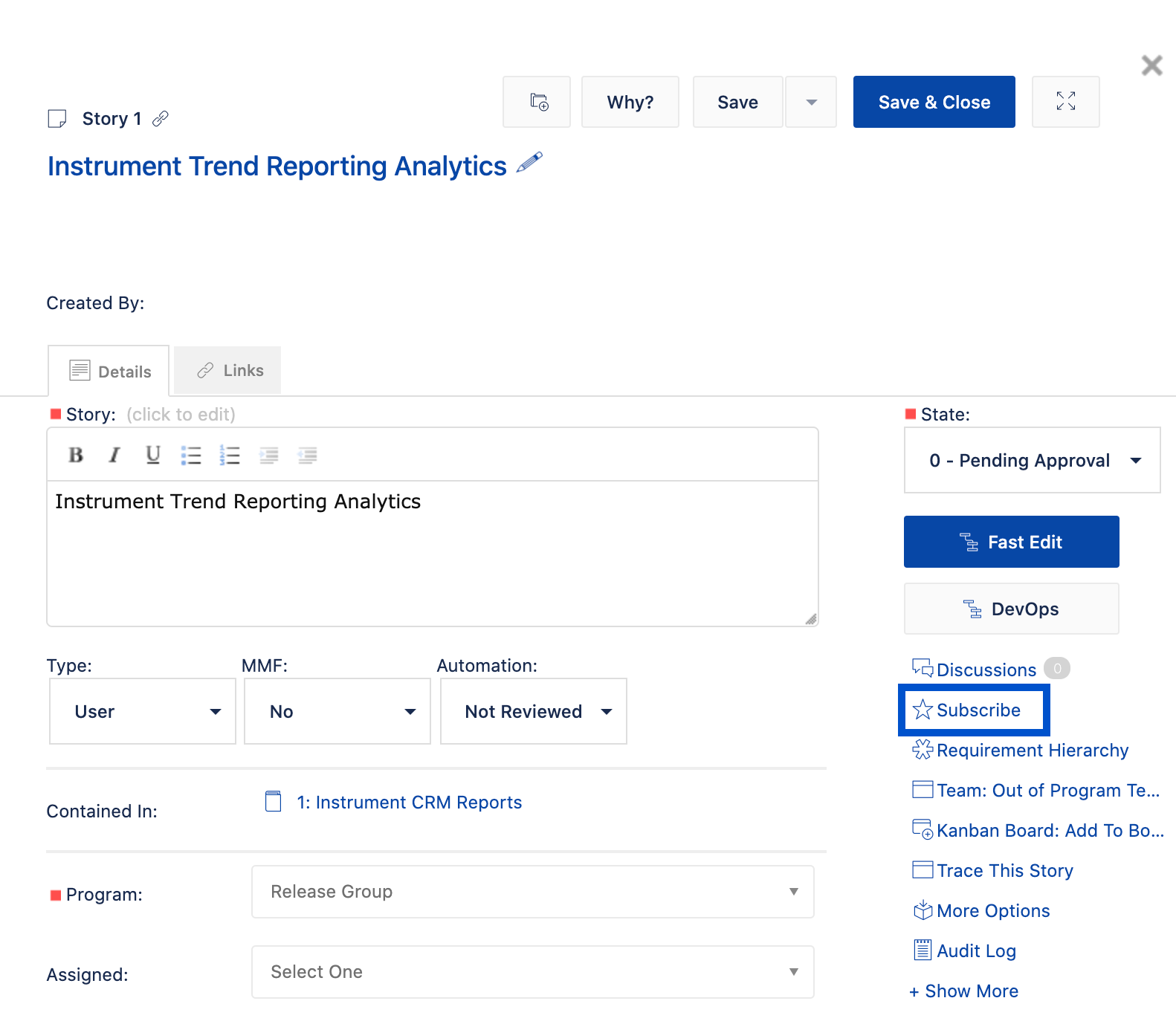Click the increase indent icon in the editor
The width and height of the screenshot is (1176, 1024).
click(x=268, y=455)
